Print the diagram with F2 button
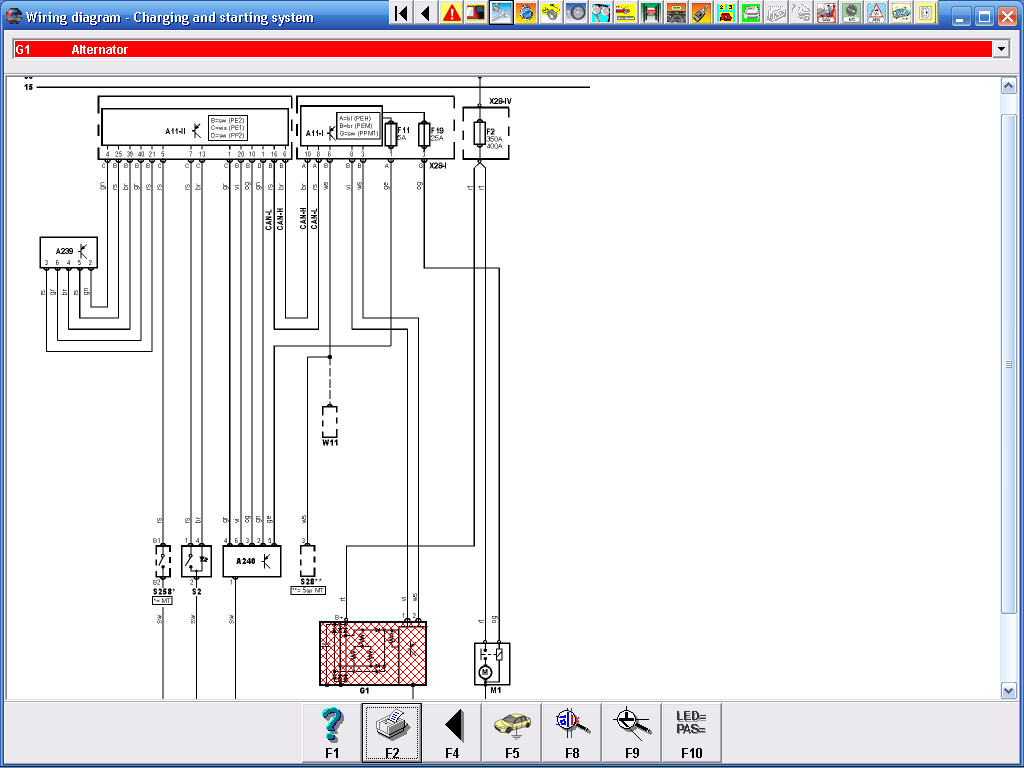Viewport: 1024px width, 768px height. tap(392, 733)
